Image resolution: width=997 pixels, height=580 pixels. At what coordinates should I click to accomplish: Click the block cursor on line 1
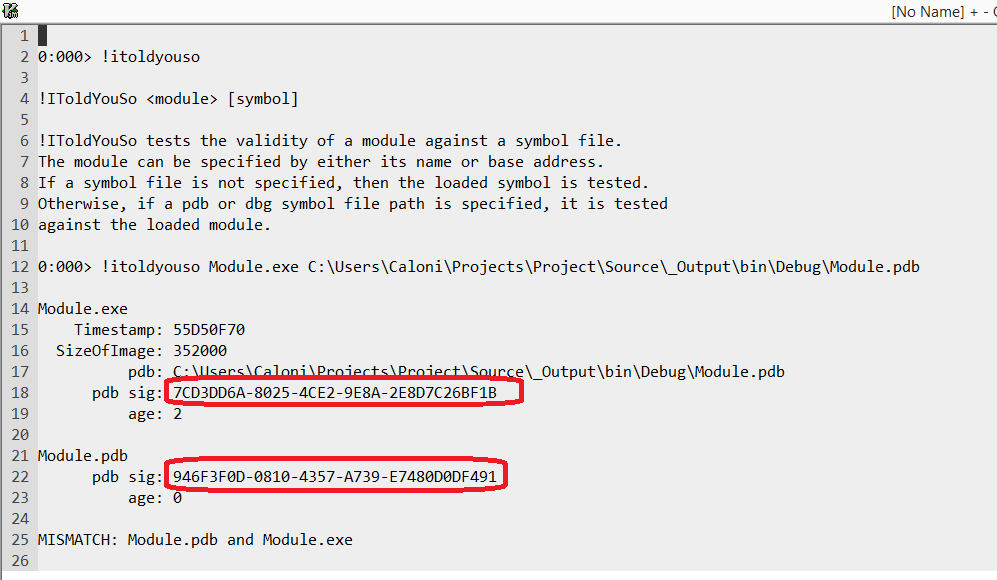point(43,36)
